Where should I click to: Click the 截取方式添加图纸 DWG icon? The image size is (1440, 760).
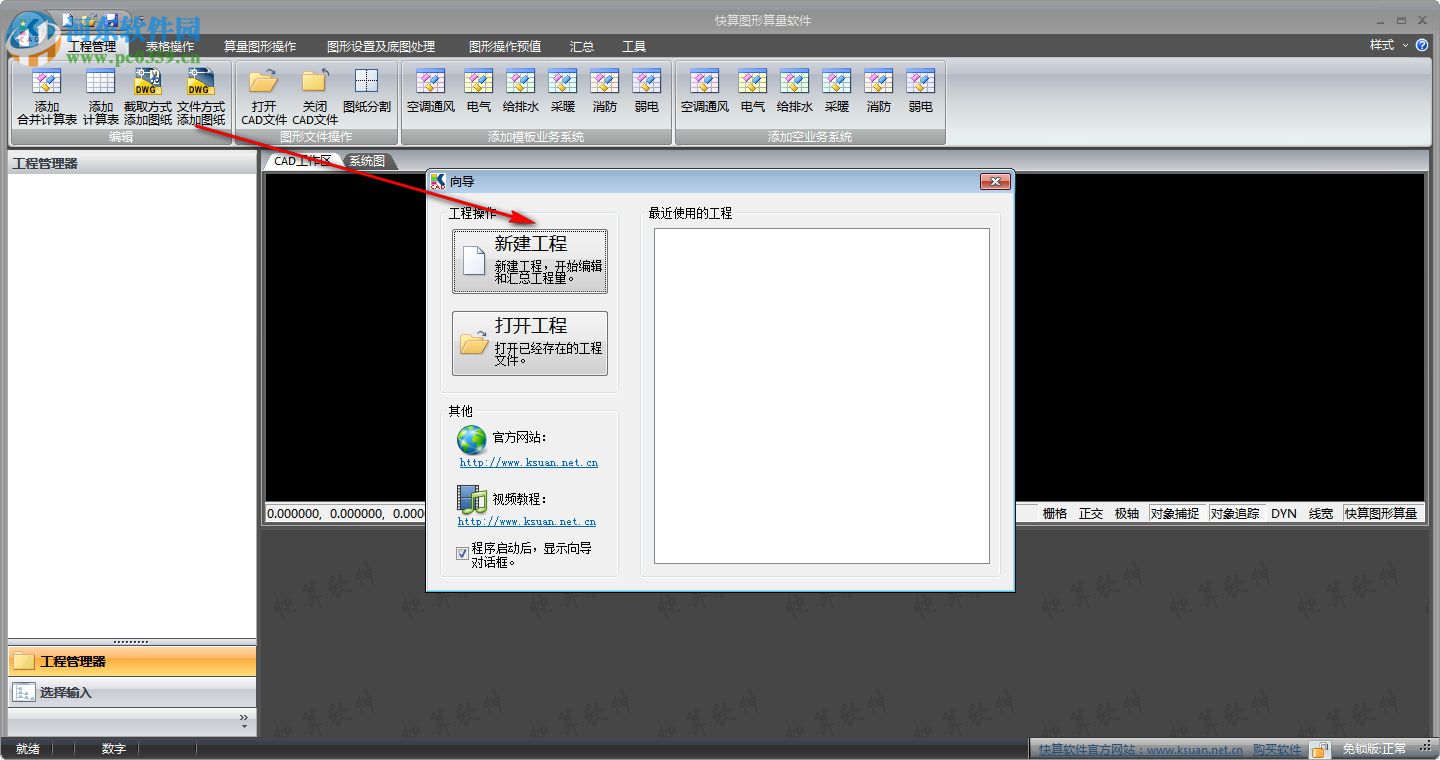pyautogui.click(x=148, y=95)
